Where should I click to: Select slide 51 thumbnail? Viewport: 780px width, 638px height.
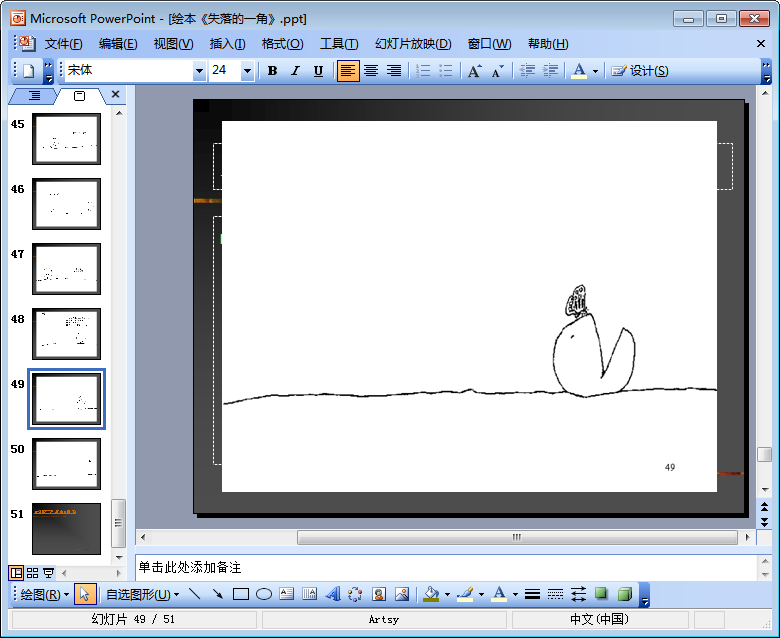(x=67, y=529)
